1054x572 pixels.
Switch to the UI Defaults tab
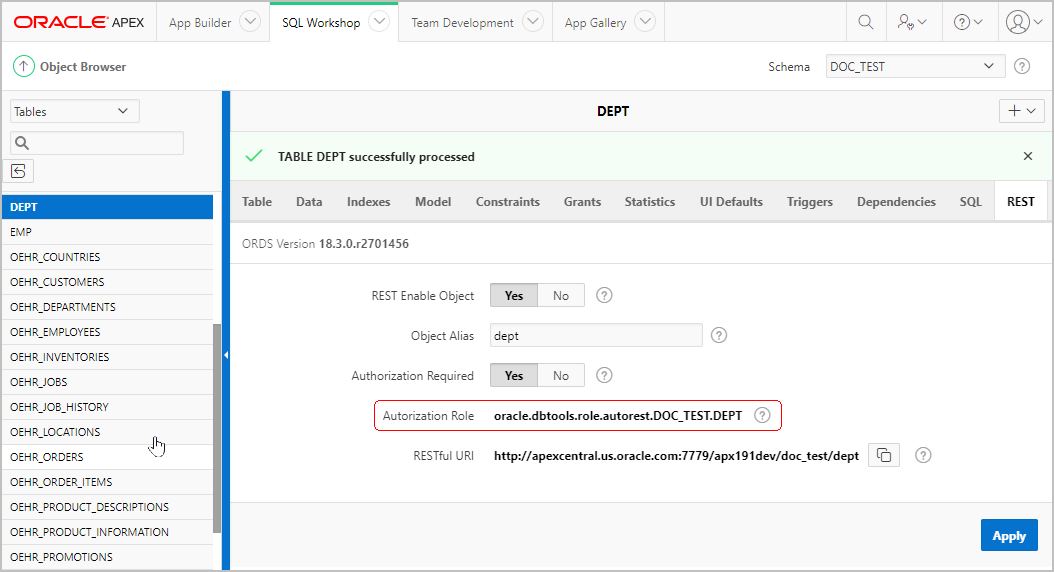(x=731, y=202)
